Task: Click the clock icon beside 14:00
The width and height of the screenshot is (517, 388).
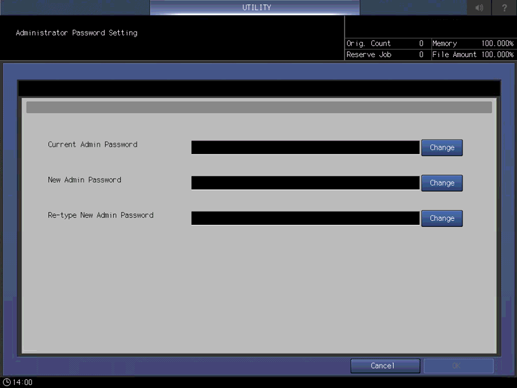Action: [x=7, y=382]
